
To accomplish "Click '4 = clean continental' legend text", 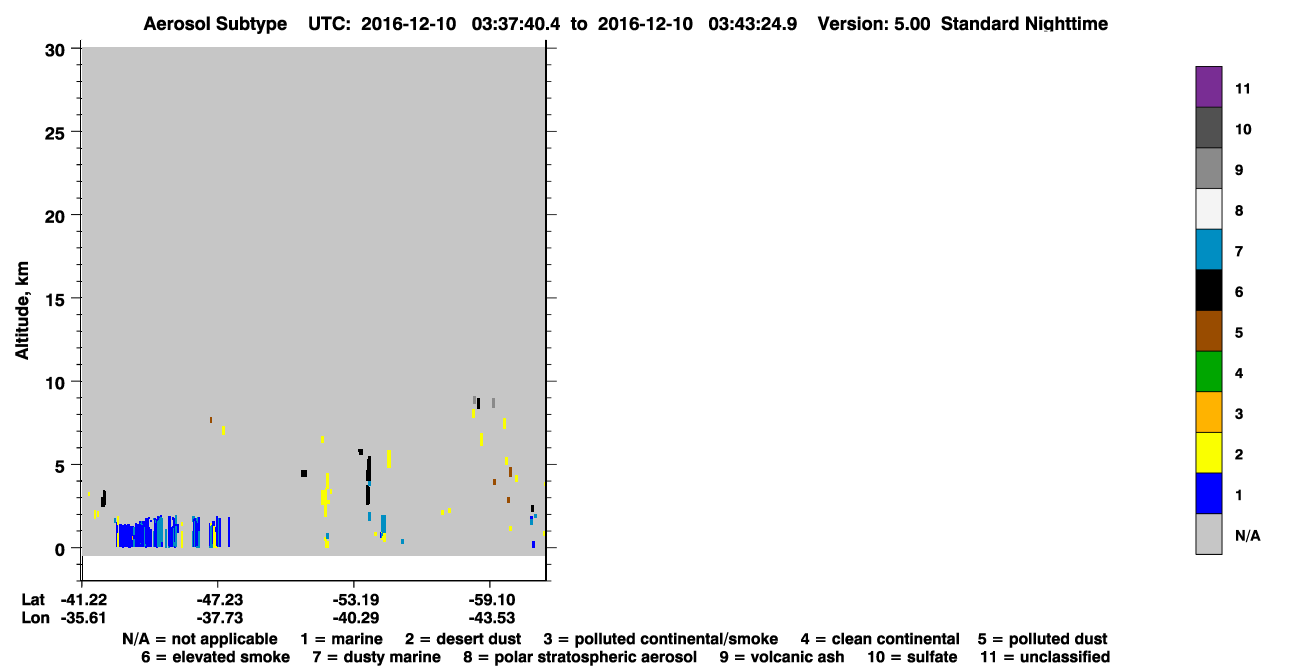I will [880, 638].
